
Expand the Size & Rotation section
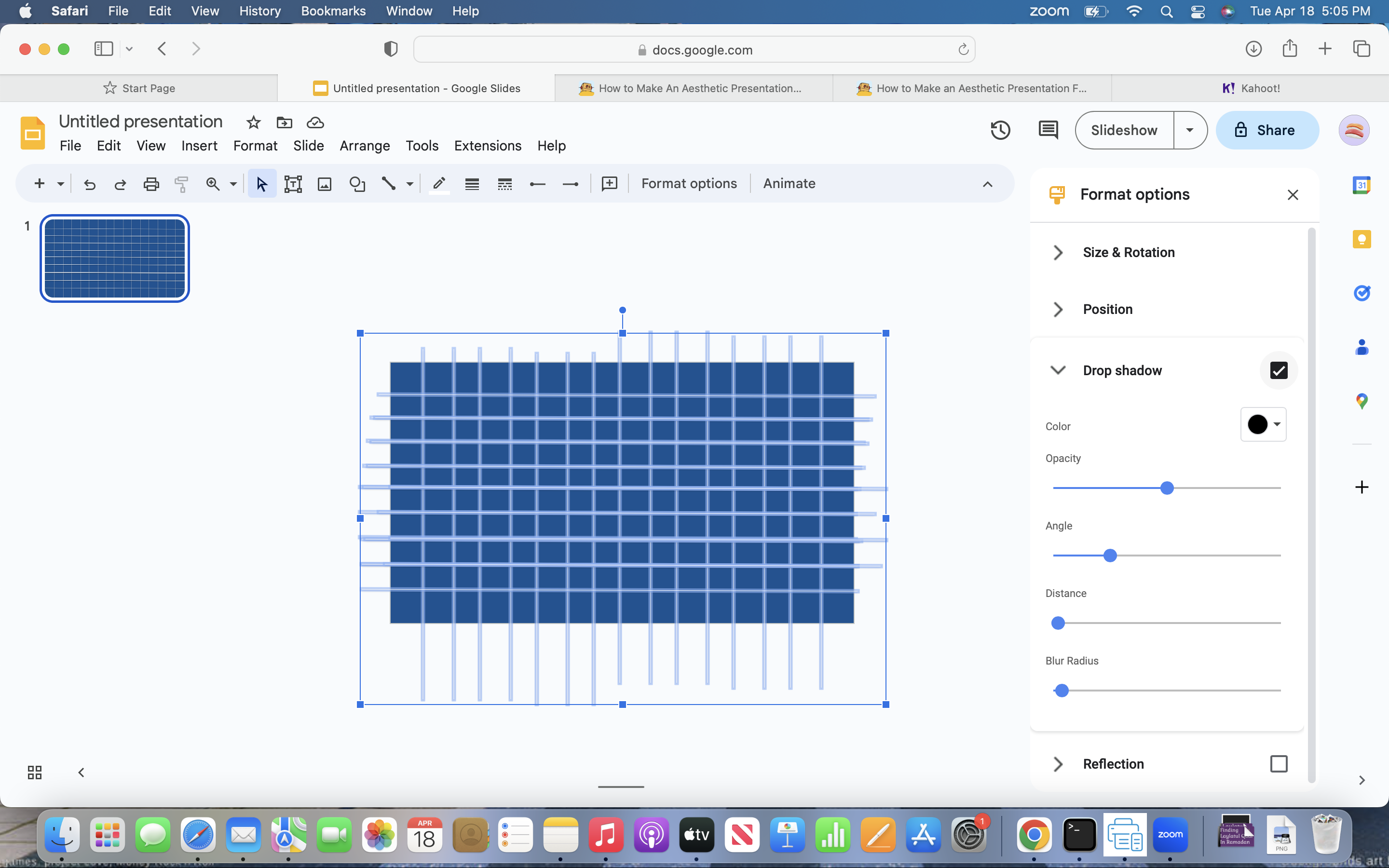click(1058, 251)
